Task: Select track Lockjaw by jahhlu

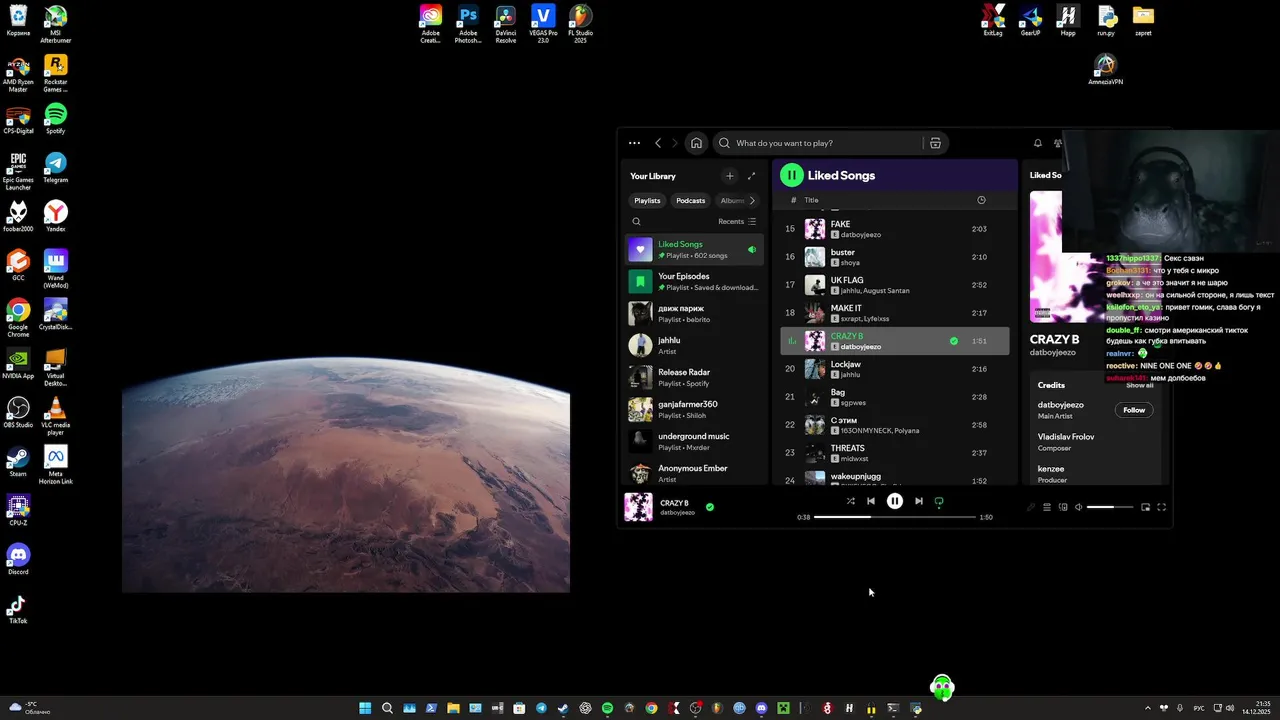Action: (895, 369)
